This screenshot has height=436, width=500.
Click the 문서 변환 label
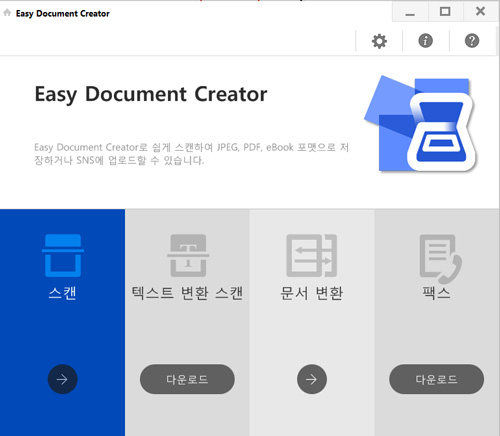click(x=312, y=293)
